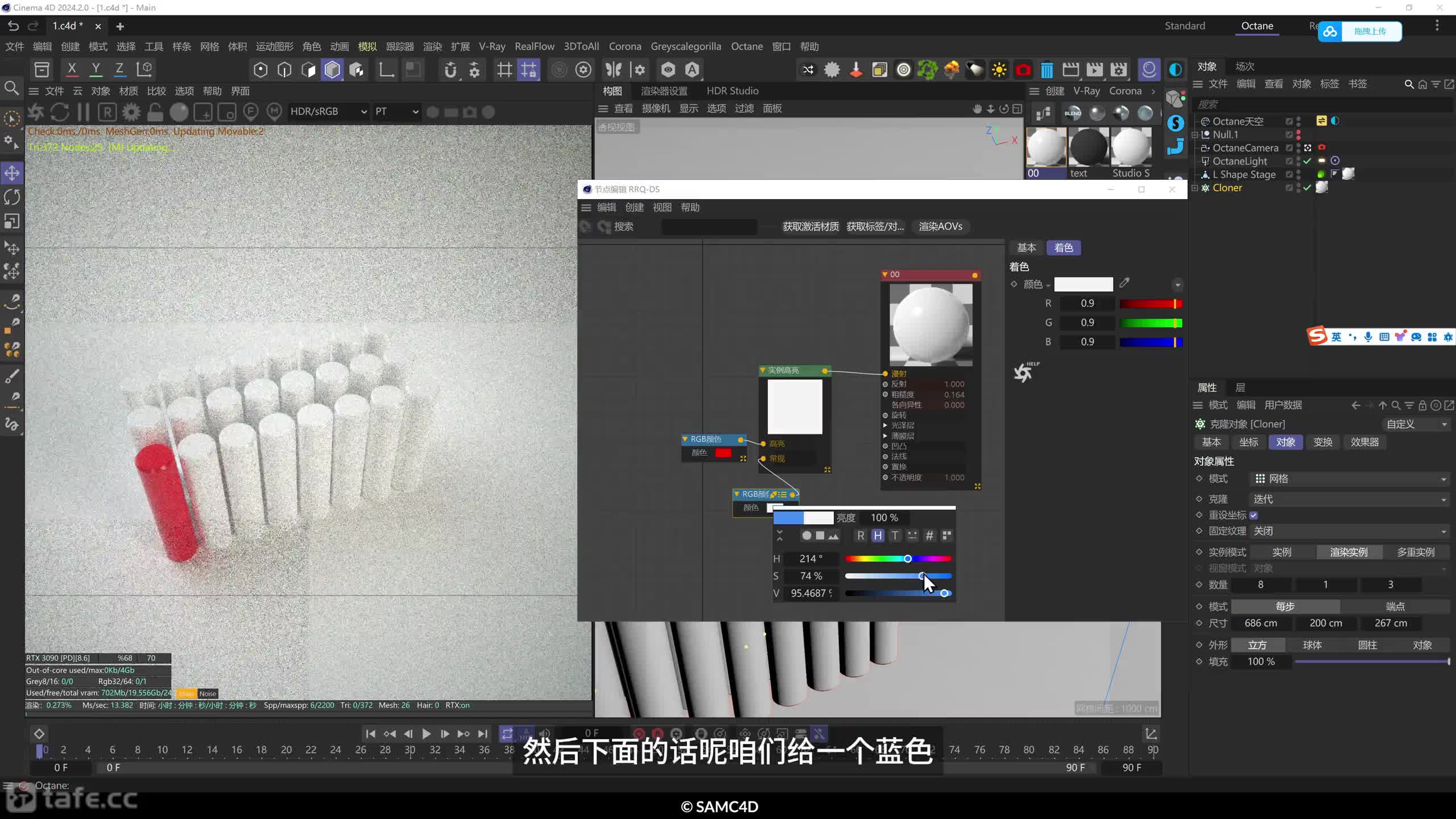
Task: Pause the Octane render
Action: coord(83,112)
